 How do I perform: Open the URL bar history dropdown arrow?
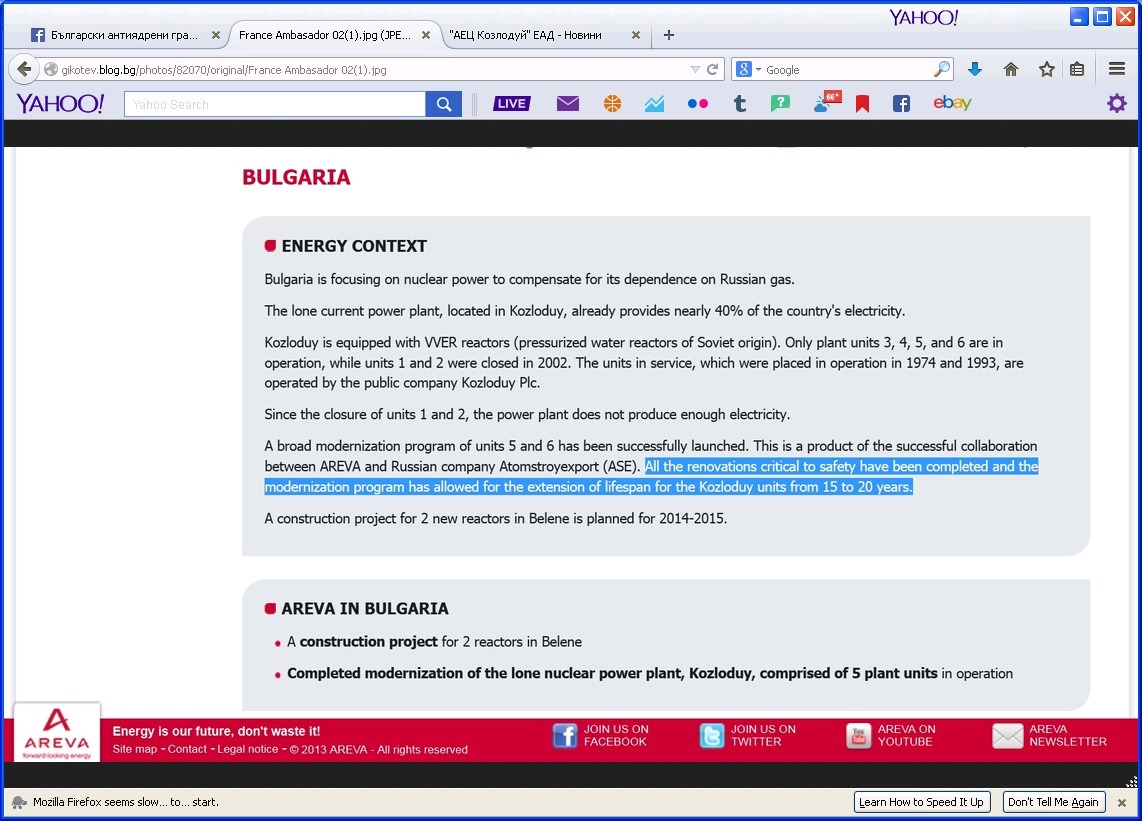695,70
